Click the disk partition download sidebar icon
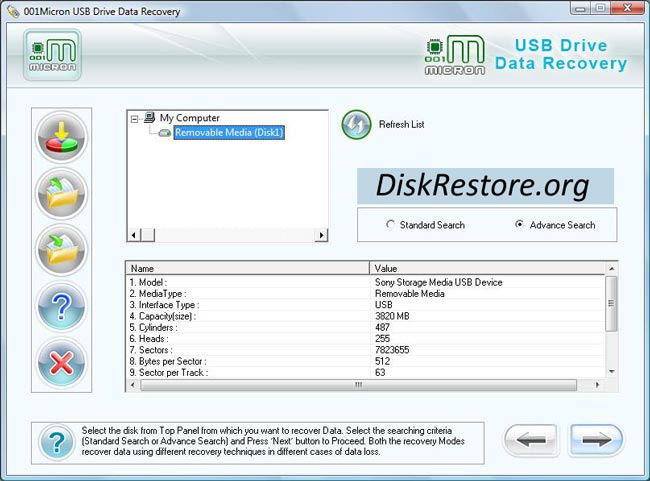 [61, 137]
